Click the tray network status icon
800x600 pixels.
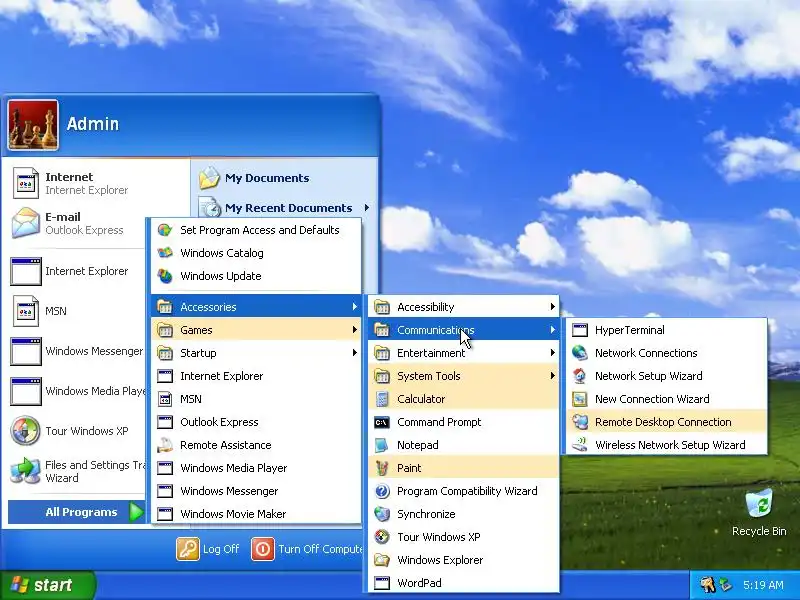[726, 585]
